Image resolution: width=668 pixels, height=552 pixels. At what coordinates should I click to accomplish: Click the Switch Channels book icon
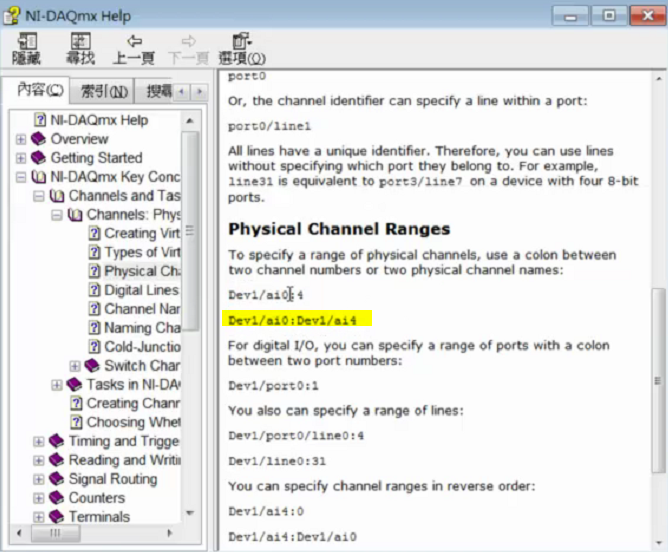[92, 365]
